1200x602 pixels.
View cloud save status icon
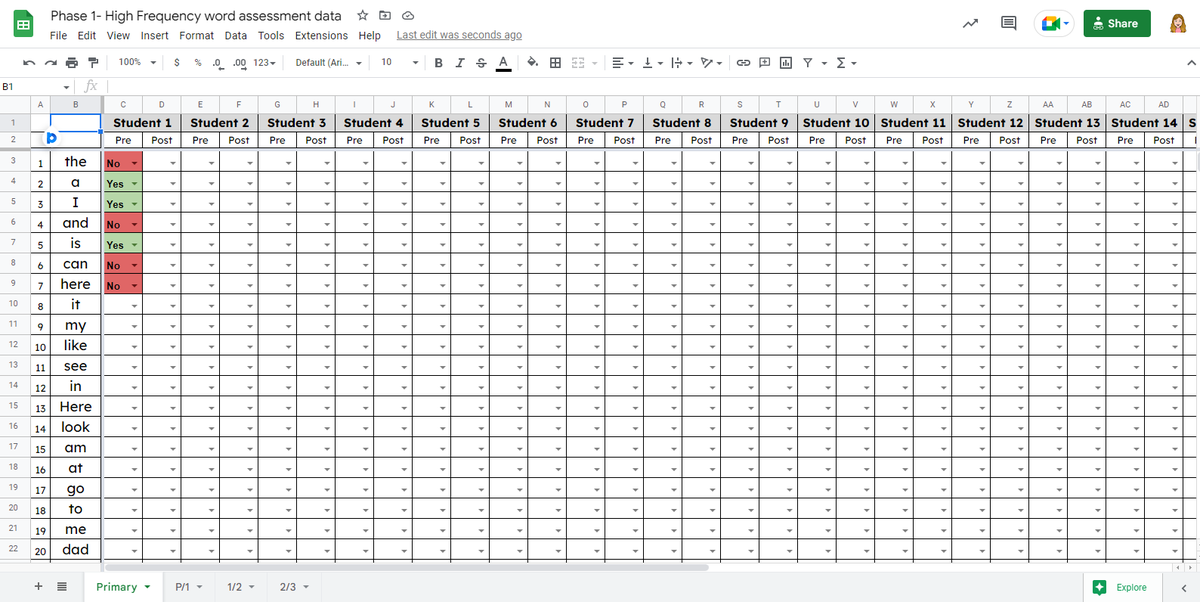coord(408,16)
